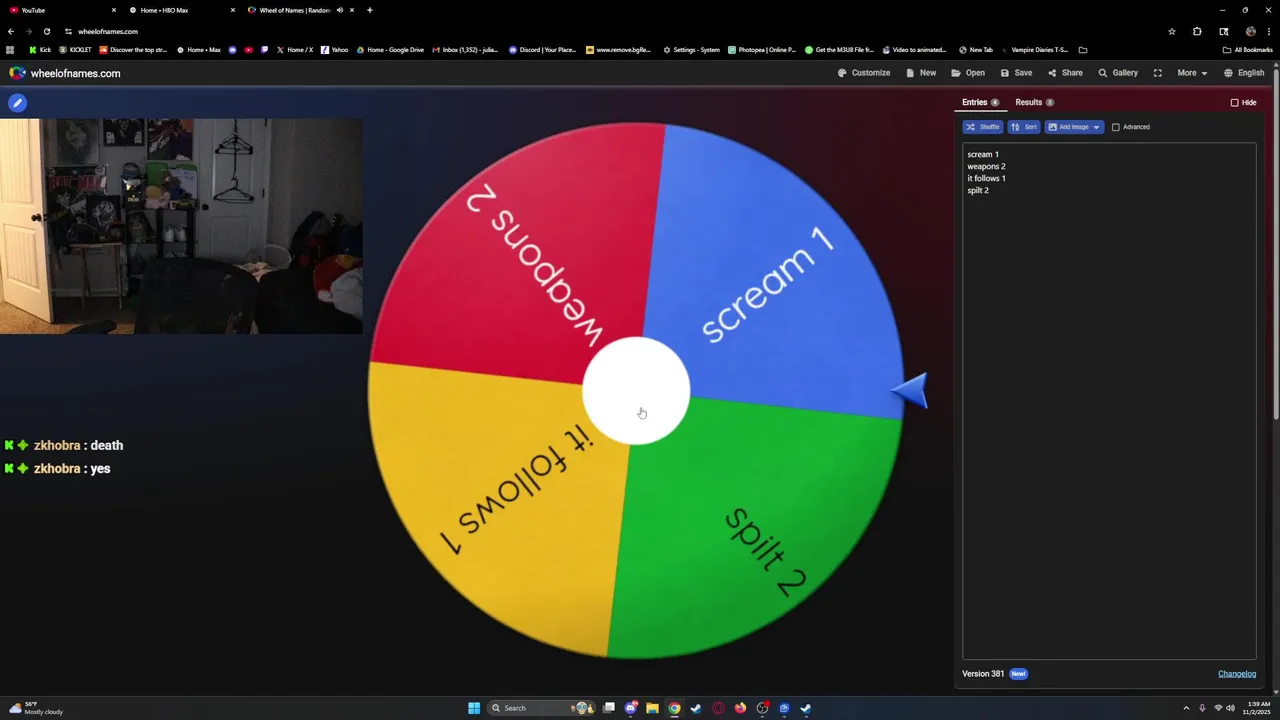This screenshot has width=1280, height=720.
Task: Open the Vampire Diaries bookmark
Action: click(x=1034, y=50)
